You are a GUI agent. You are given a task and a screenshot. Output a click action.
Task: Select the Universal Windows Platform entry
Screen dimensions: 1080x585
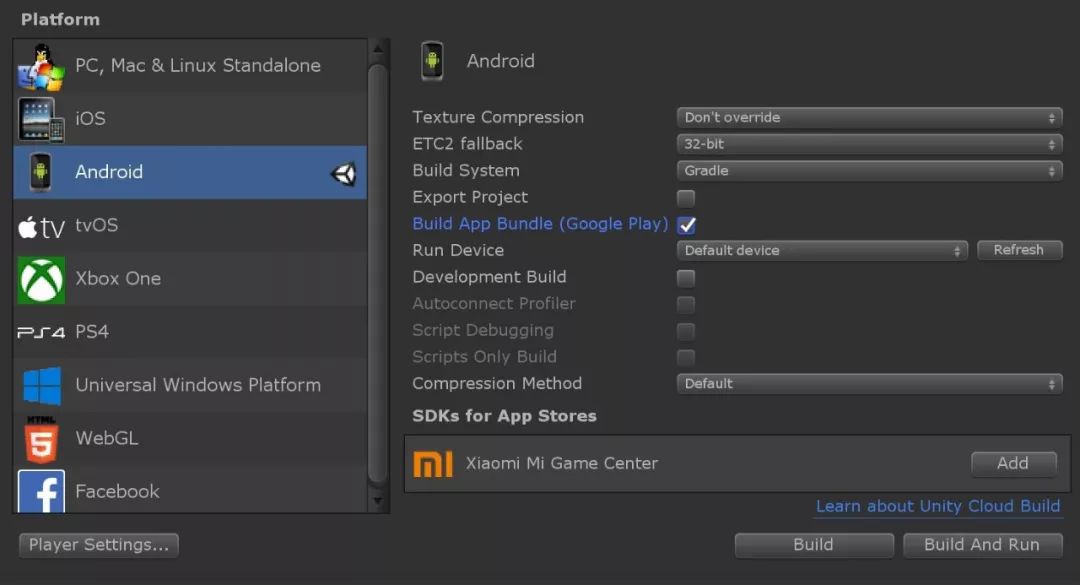pyautogui.click(x=190, y=386)
